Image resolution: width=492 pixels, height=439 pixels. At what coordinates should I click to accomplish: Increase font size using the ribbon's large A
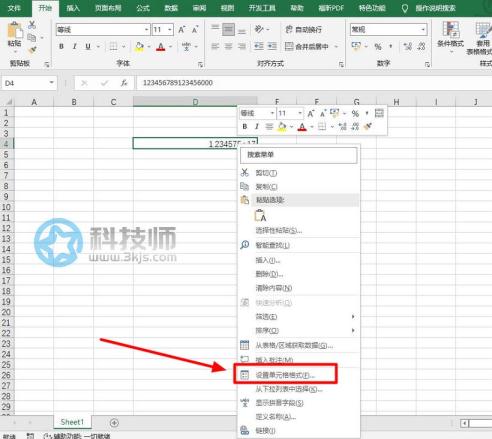click(x=181, y=30)
